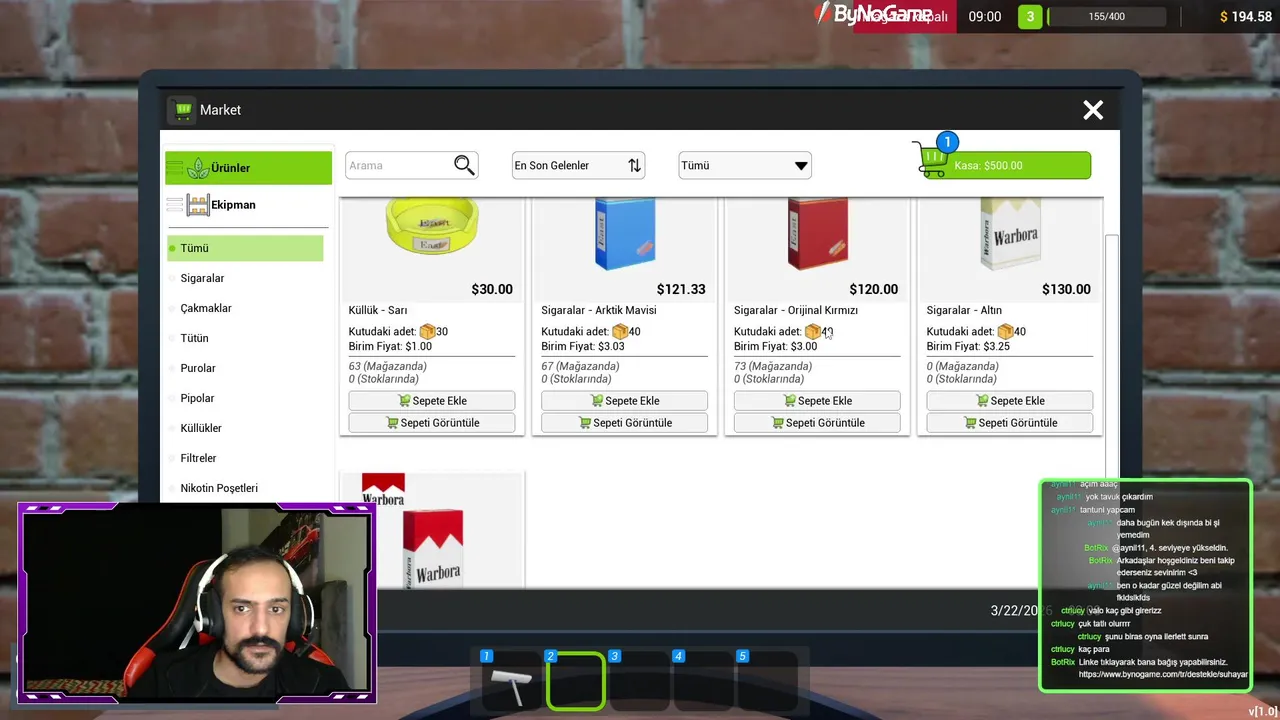
Task: Click the 67 (Mağazanda) stock text
Action: pos(580,366)
